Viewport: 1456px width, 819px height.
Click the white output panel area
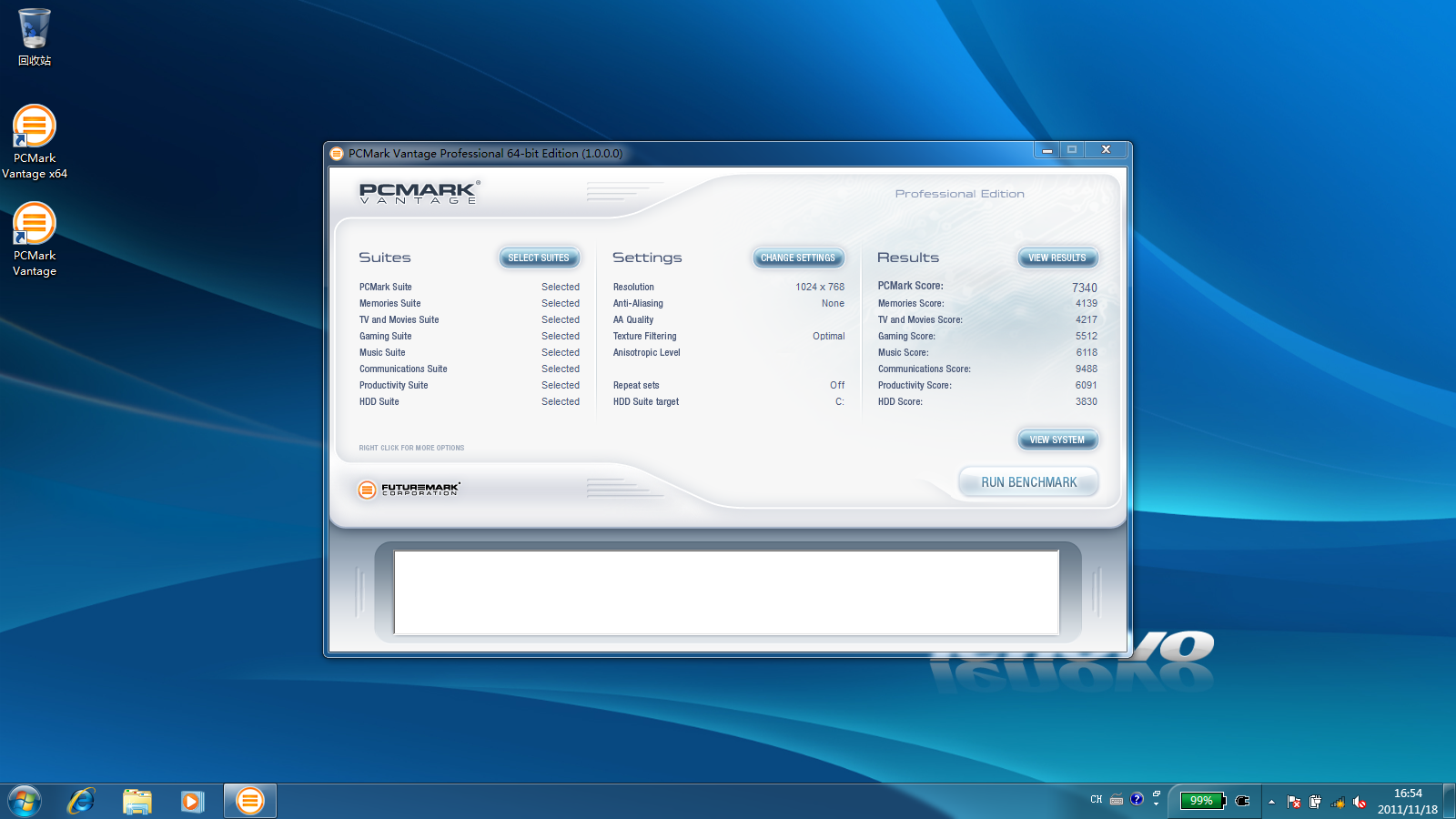pyautogui.click(x=726, y=592)
